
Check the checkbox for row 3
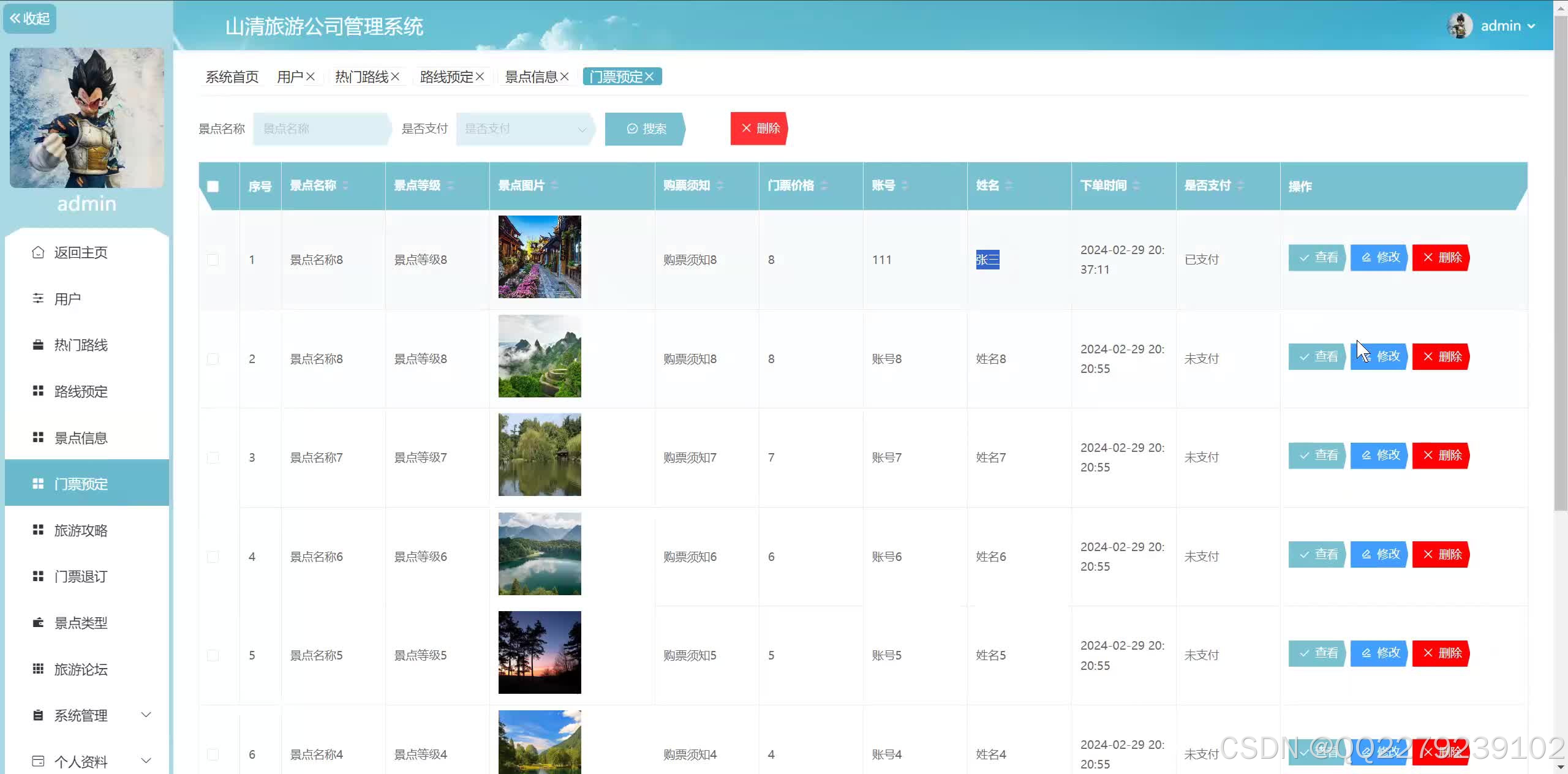pos(213,457)
